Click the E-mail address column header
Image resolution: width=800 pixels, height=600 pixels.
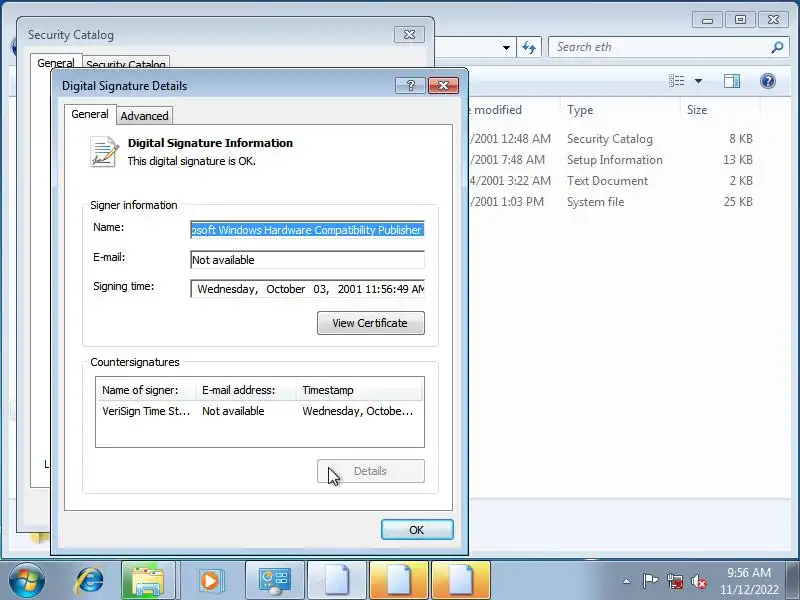(x=246, y=390)
